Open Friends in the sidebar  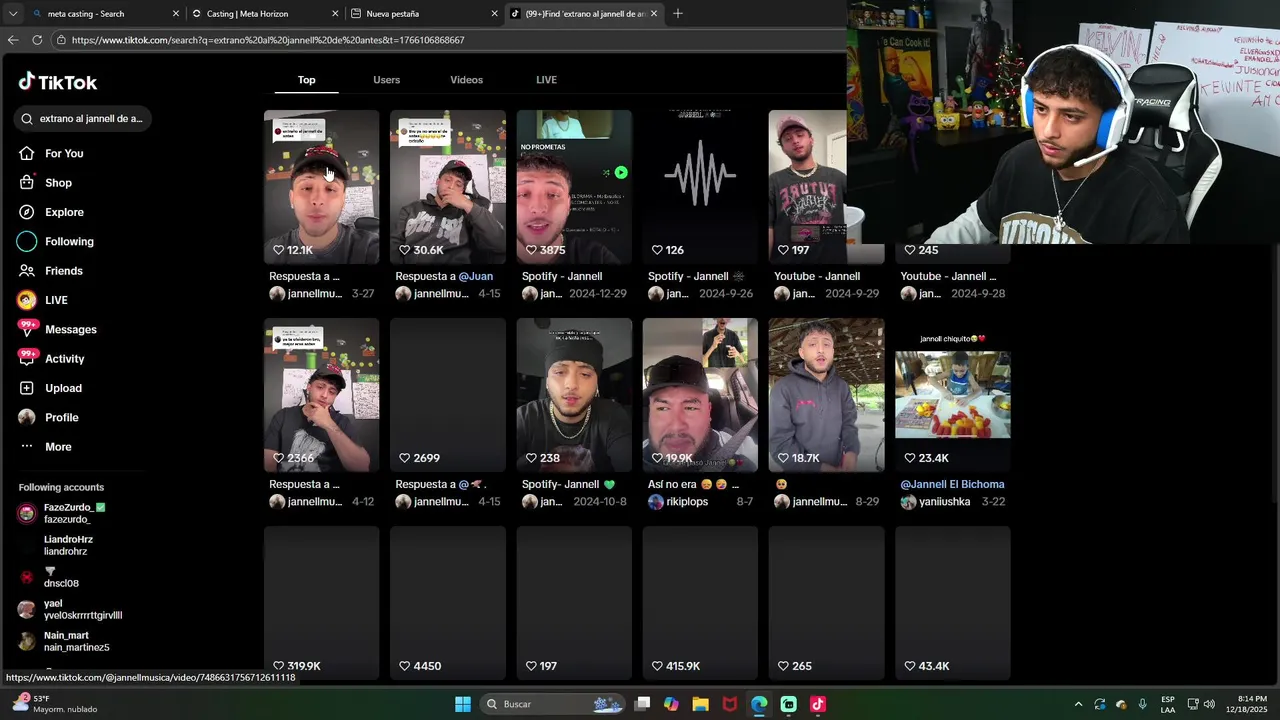tap(64, 271)
